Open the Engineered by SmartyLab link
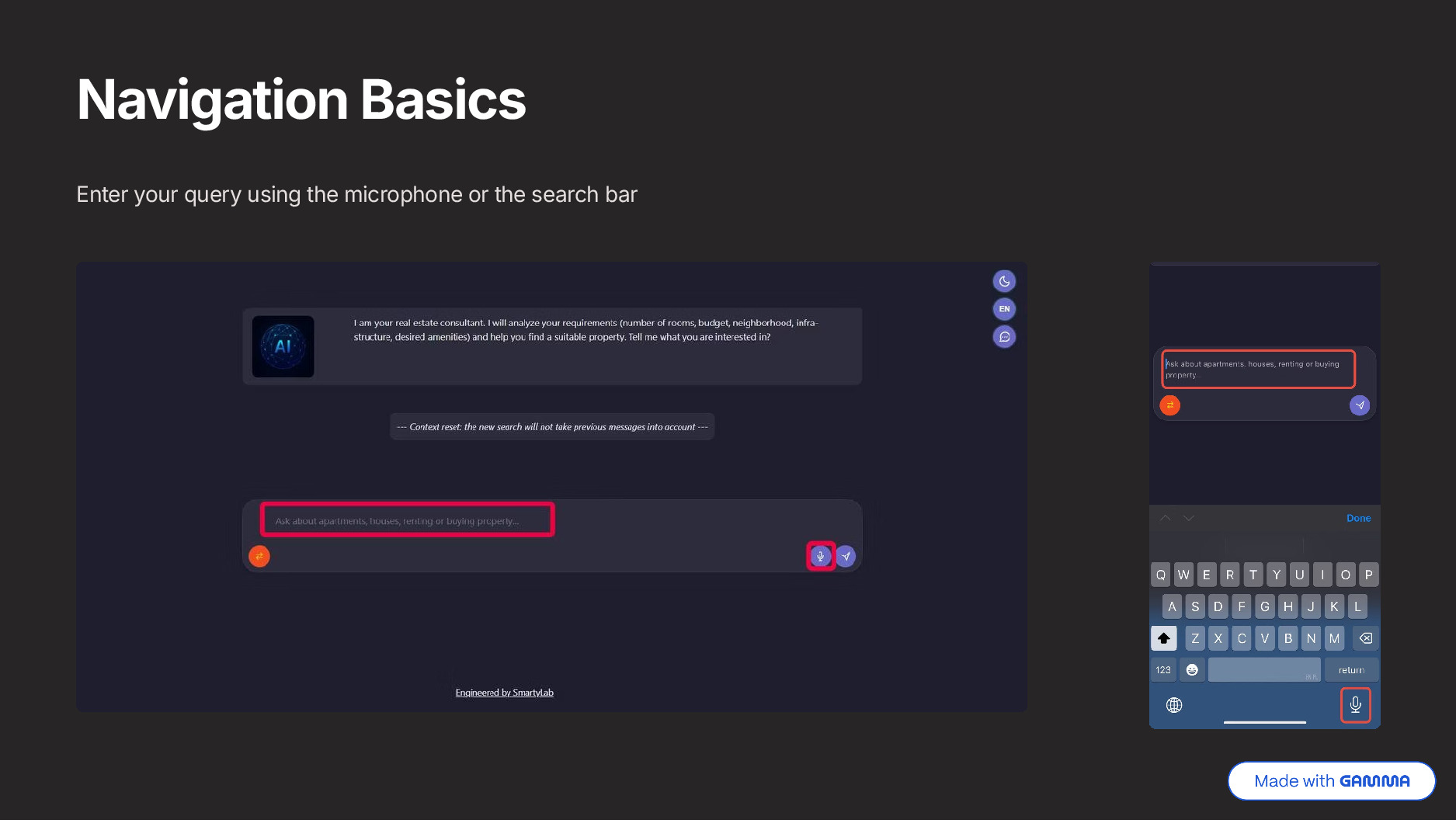 [x=504, y=693]
